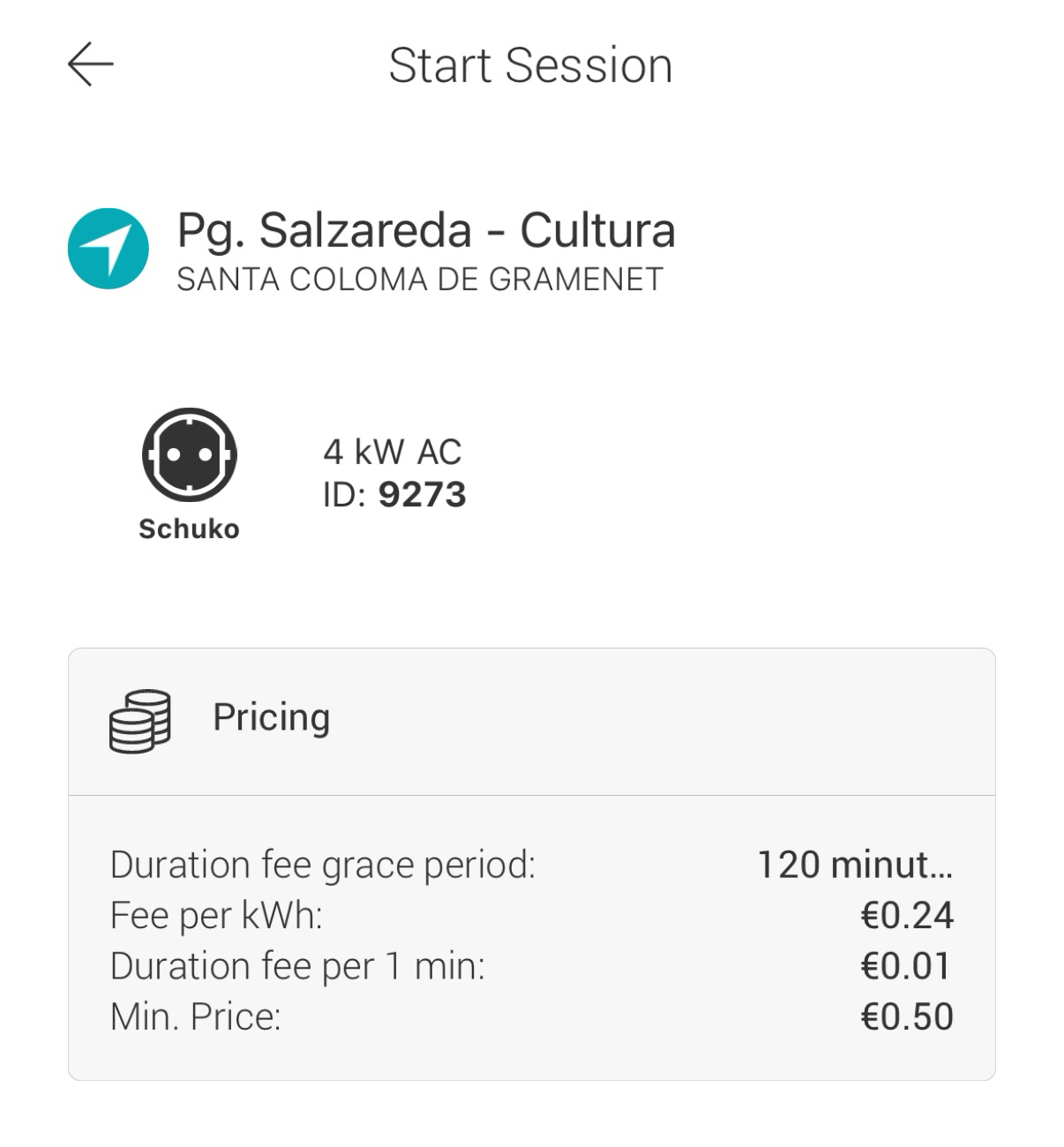
Task: Select the €0.01 duration fee value
Action: click(x=907, y=966)
